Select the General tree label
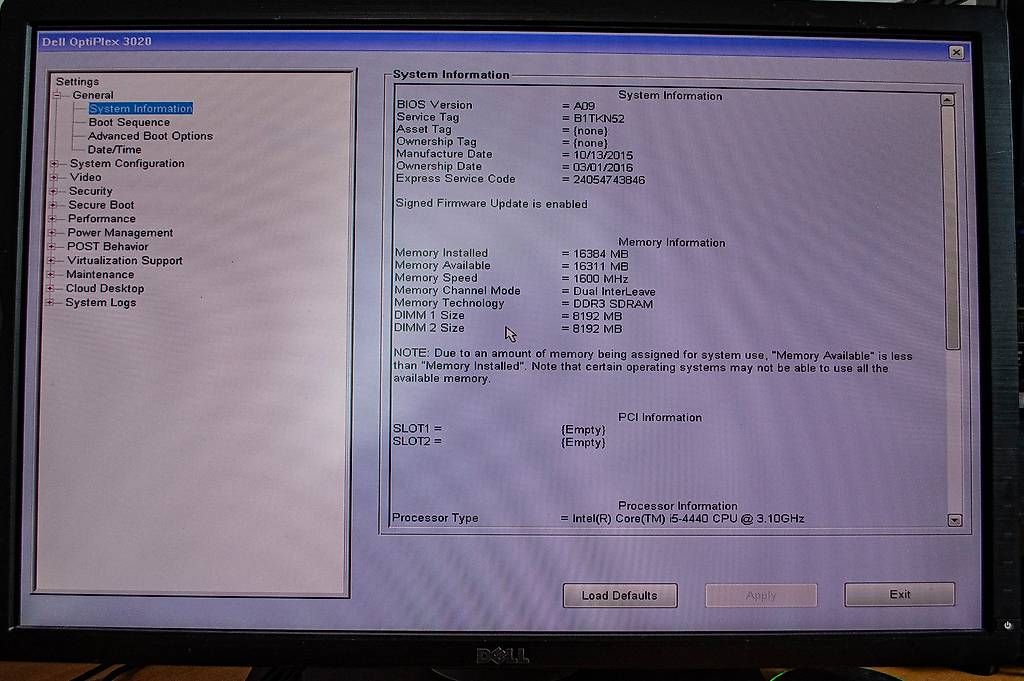This screenshot has width=1024, height=681. [93, 95]
